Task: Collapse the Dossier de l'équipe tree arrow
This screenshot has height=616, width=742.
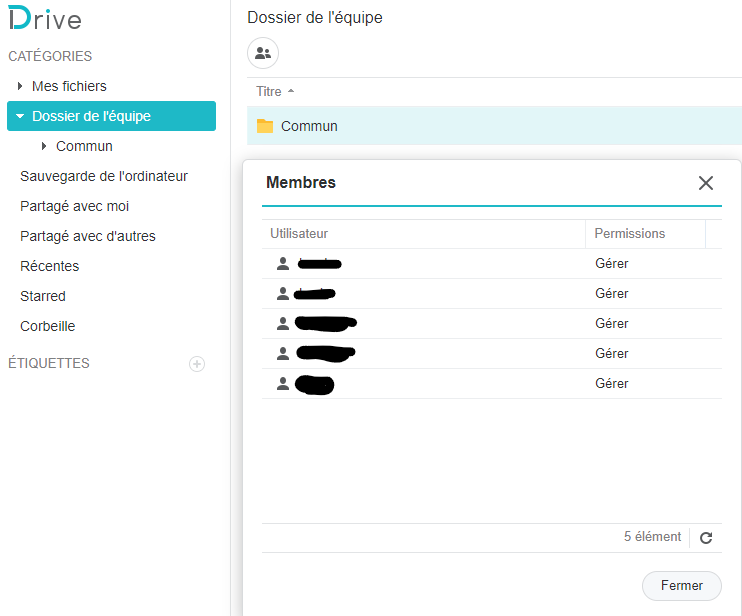Action: click(x=20, y=116)
